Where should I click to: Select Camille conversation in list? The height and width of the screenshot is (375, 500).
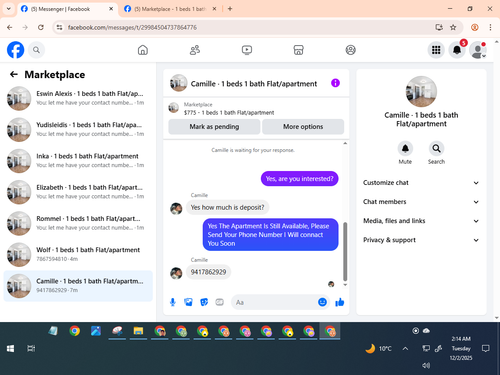click(78, 286)
